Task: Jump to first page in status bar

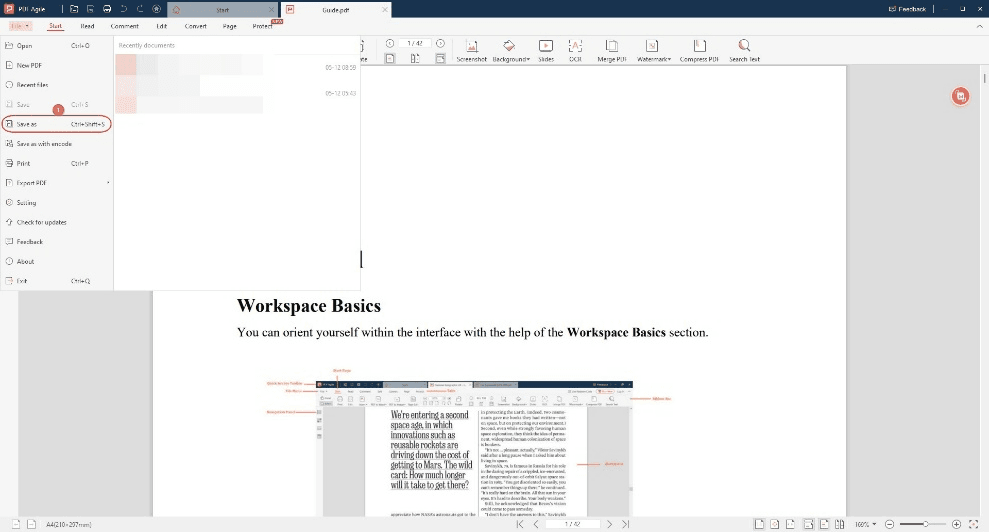Action: pyautogui.click(x=520, y=524)
